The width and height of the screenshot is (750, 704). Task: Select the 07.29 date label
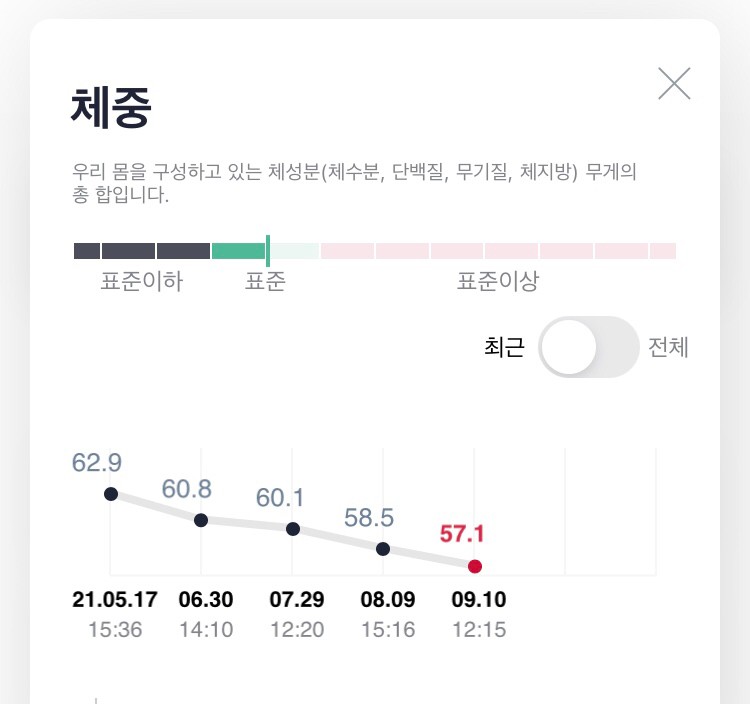[x=297, y=600]
